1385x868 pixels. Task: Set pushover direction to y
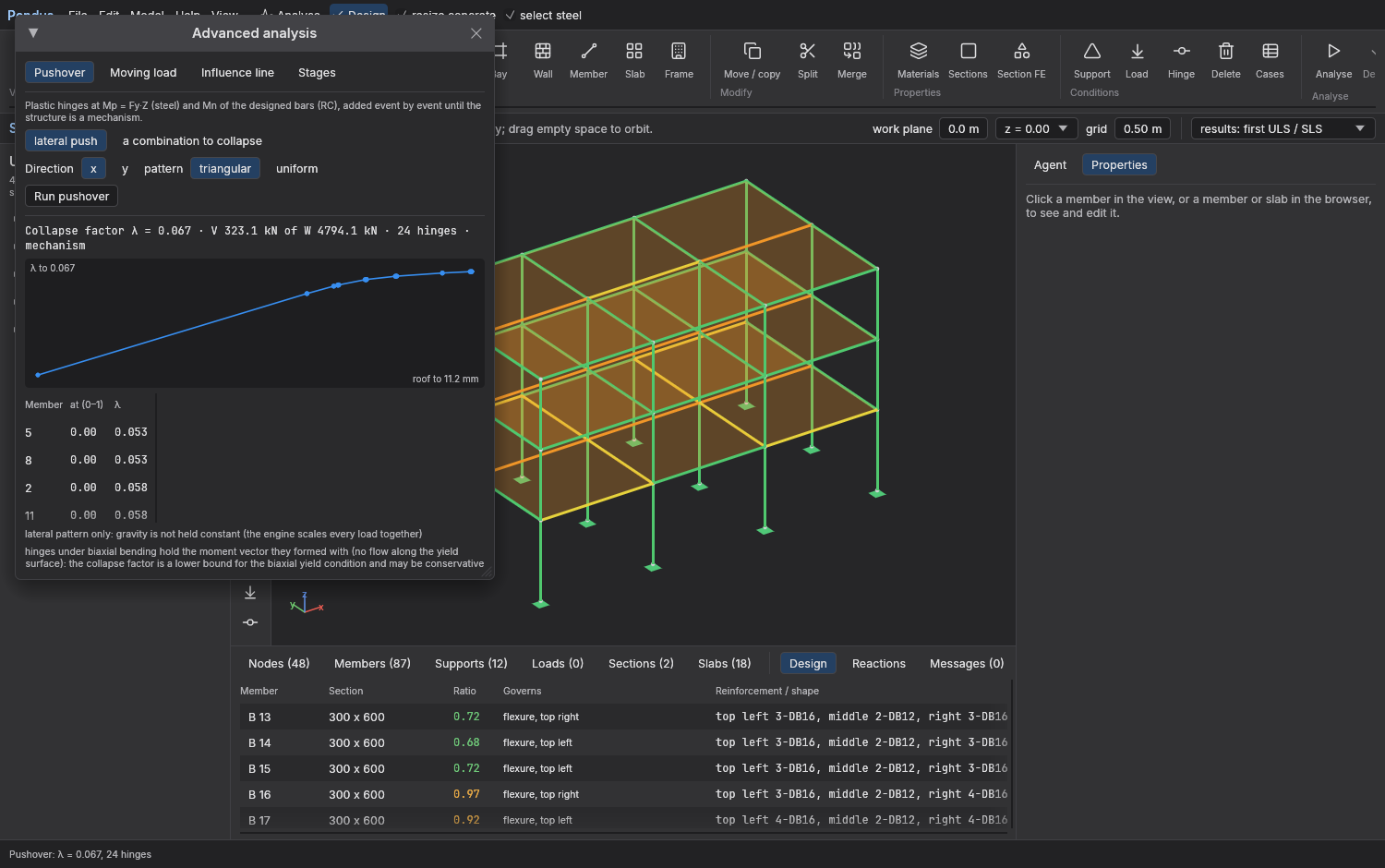tap(125, 169)
